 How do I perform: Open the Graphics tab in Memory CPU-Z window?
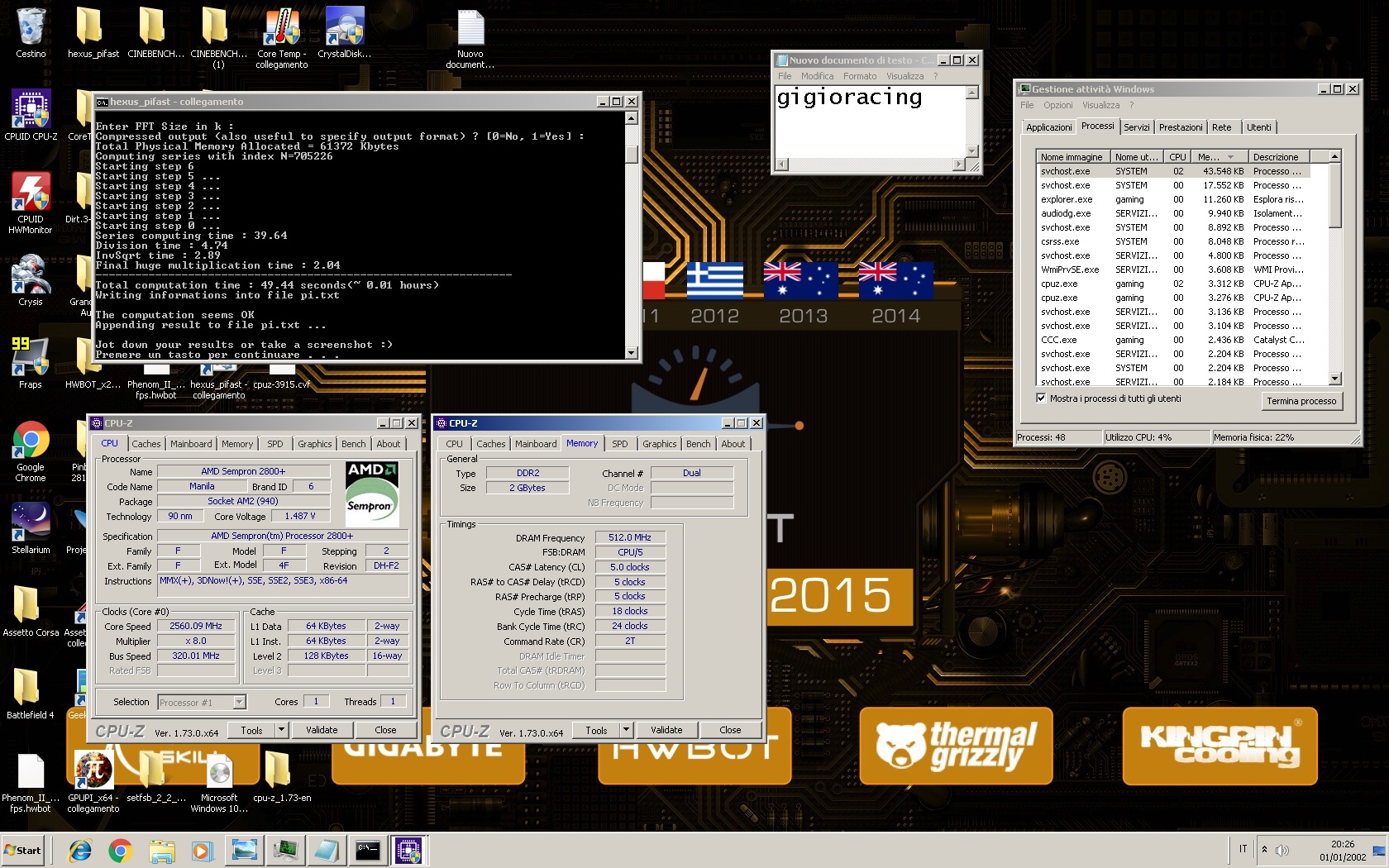tap(660, 444)
